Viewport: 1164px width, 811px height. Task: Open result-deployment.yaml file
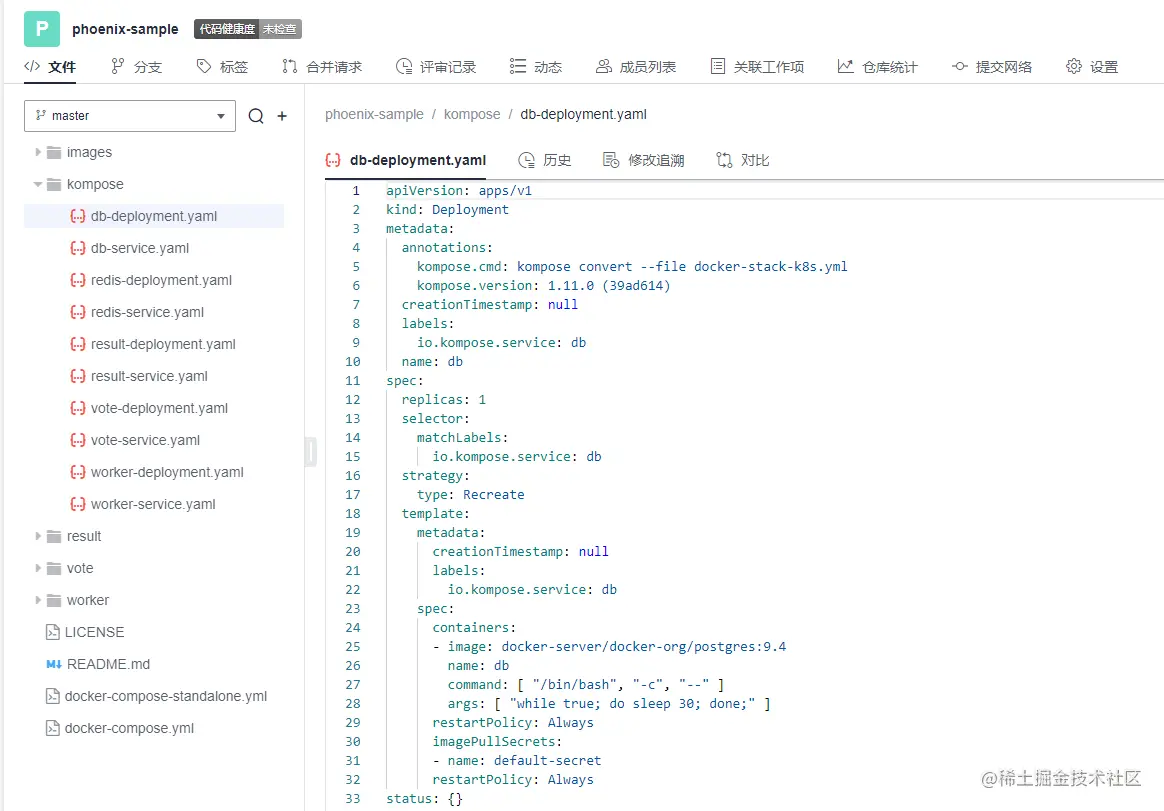point(163,344)
